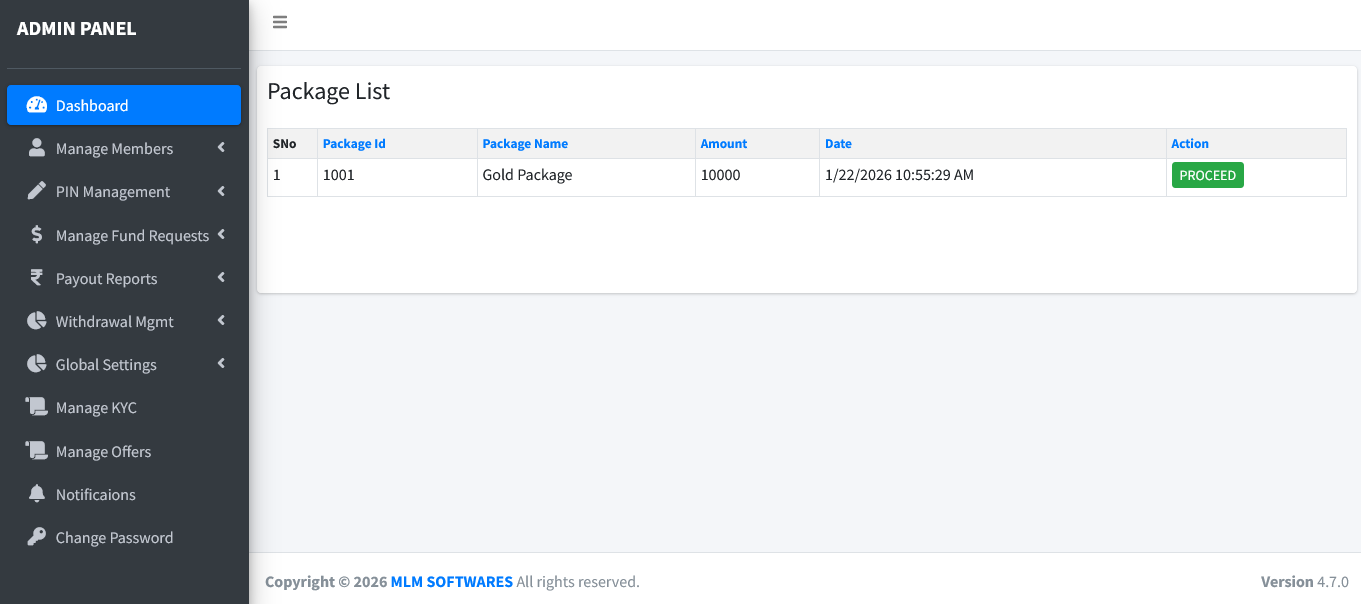Viewport: 1361px width, 604px height.
Task: Click the Version 4.7.0 footer text
Action: coord(1305,581)
